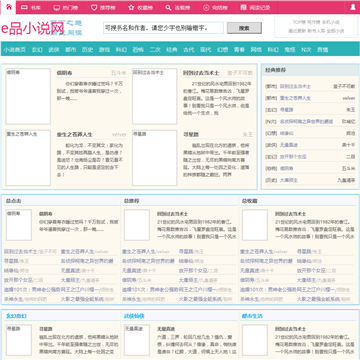Open the 无量真途 cover under 武侠仙侠
This screenshot has height=360, width=360.
coord(137,340)
